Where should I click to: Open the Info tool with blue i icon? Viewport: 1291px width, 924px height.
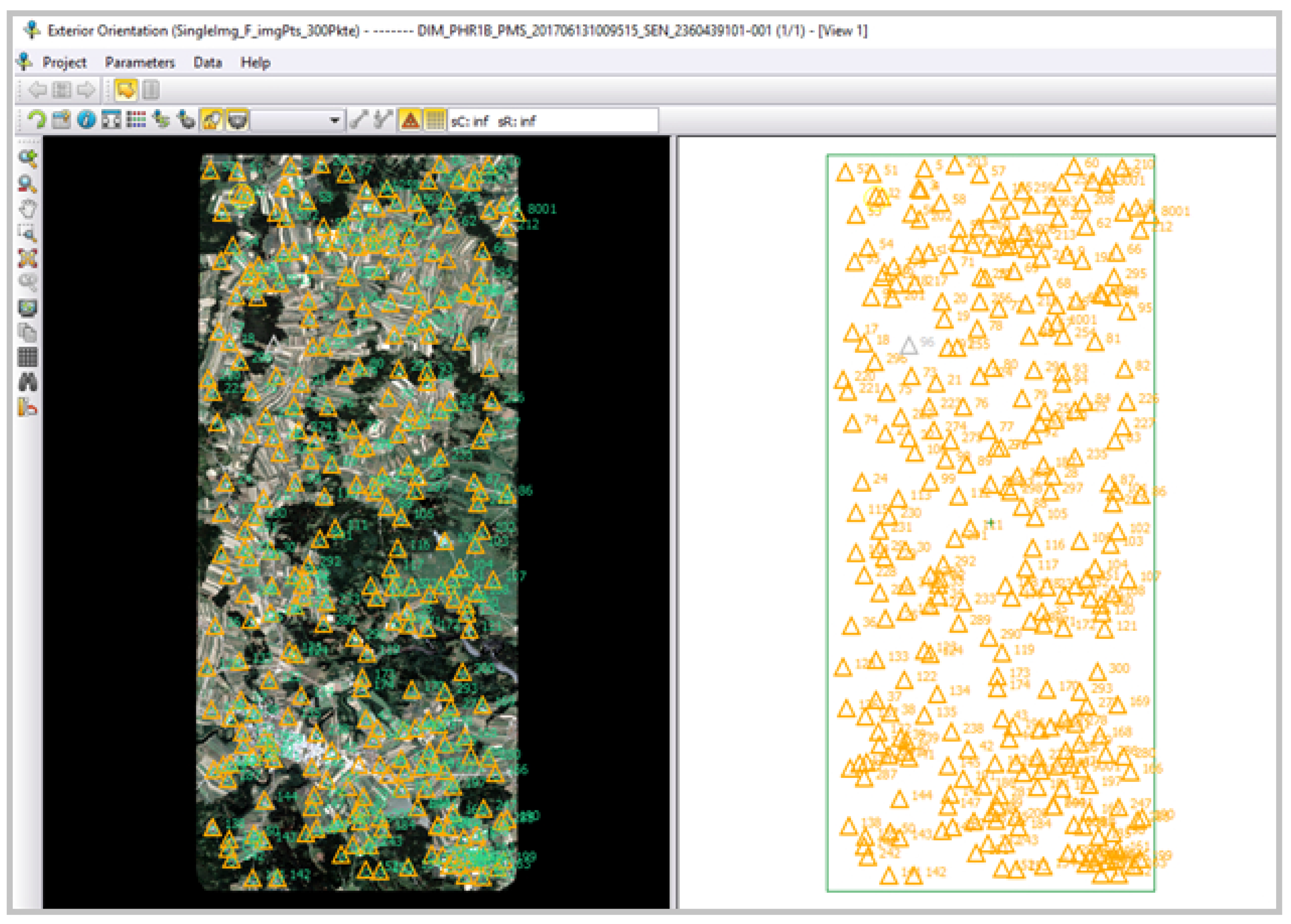tap(86, 121)
